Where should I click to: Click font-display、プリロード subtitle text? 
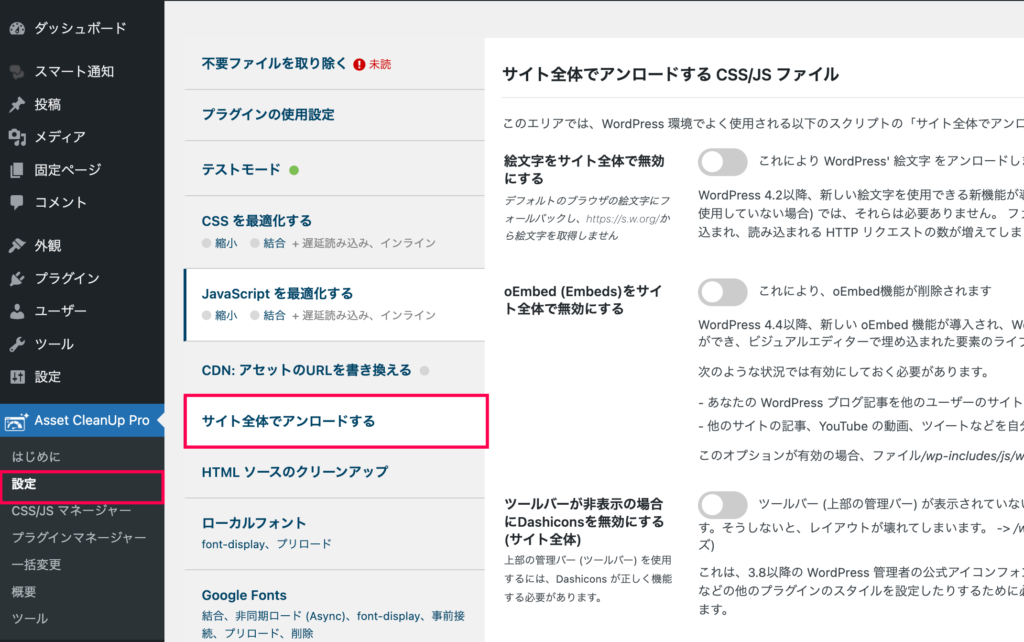coord(266,544)
